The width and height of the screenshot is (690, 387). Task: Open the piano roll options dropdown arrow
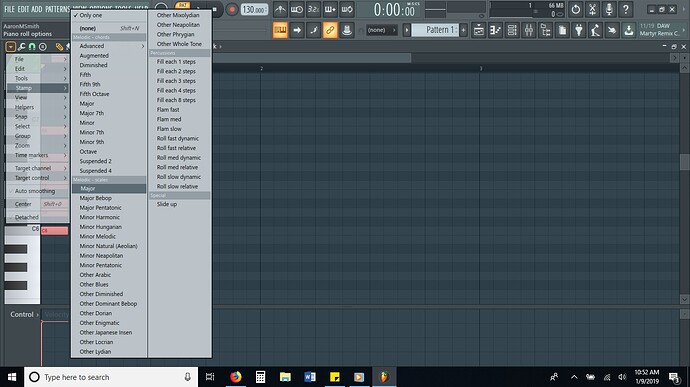tap(11, 46)
